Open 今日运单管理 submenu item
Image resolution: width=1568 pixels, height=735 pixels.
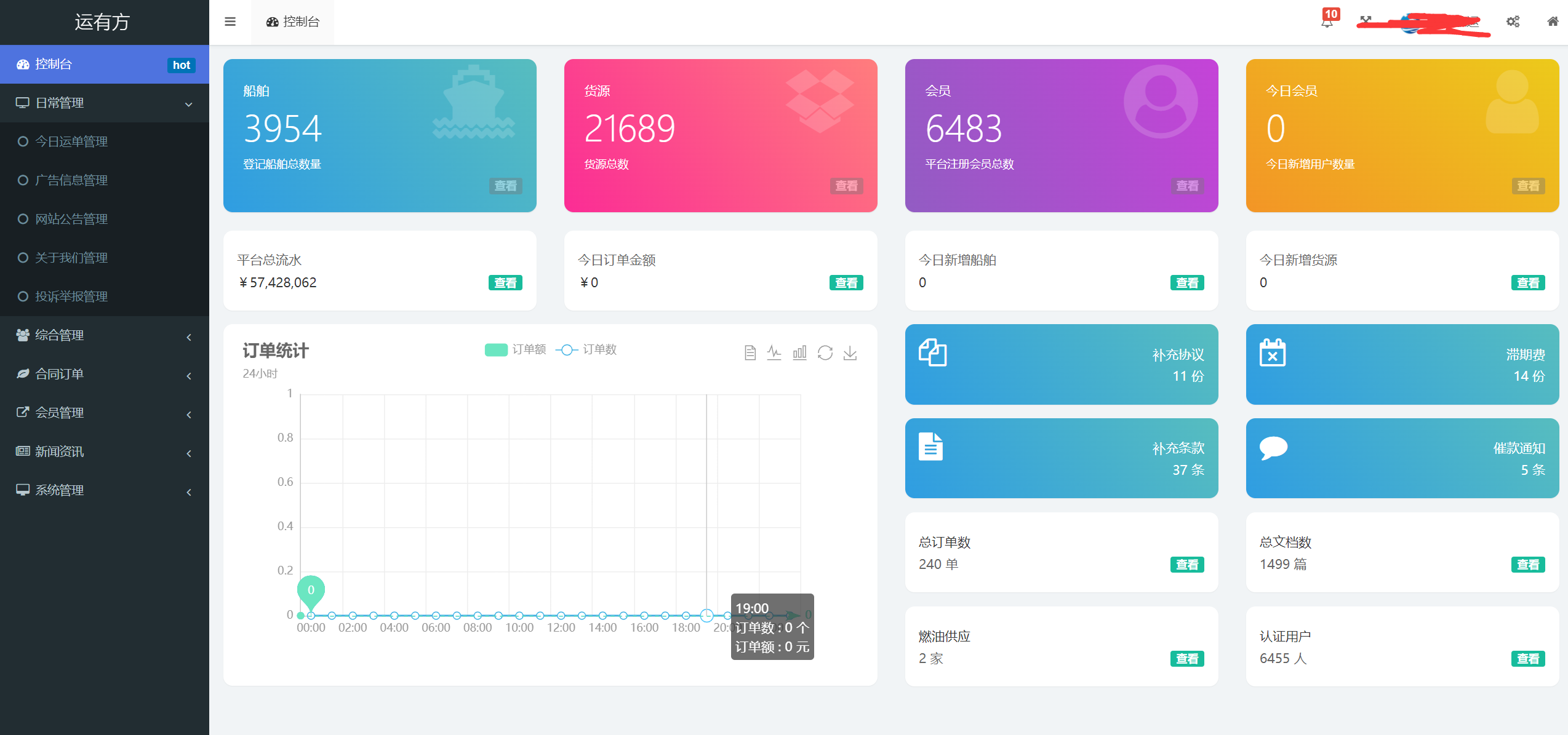point(105,142)
